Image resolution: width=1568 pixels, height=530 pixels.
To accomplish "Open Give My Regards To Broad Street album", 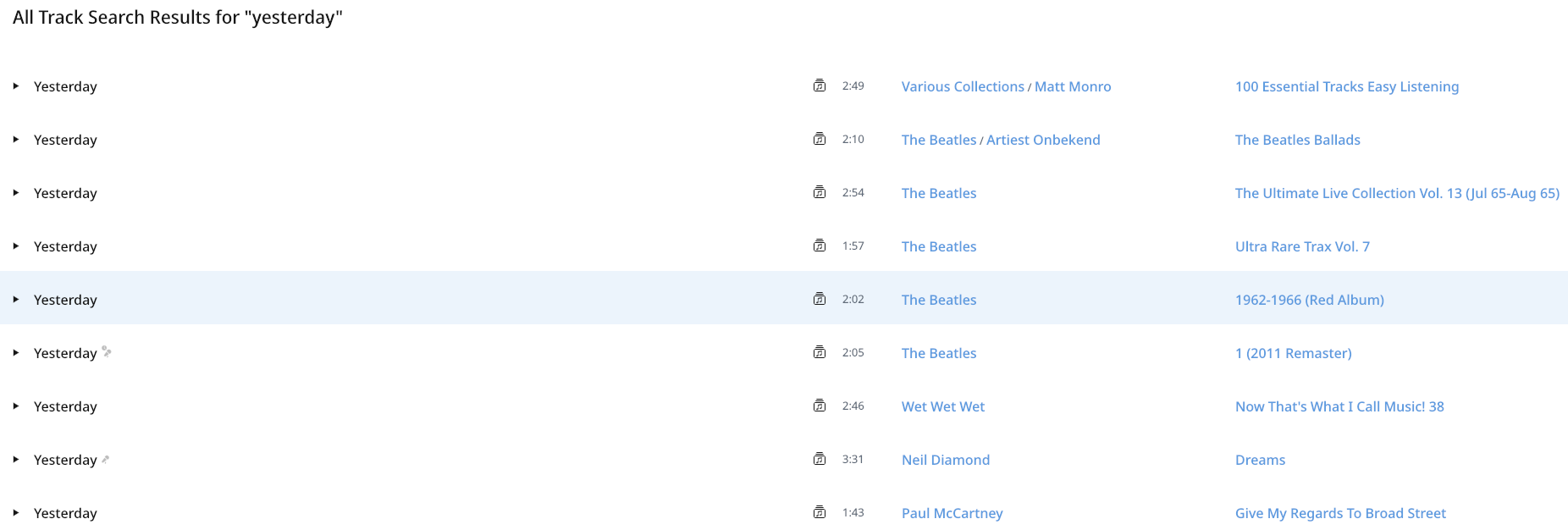I will pos(1340,513).
